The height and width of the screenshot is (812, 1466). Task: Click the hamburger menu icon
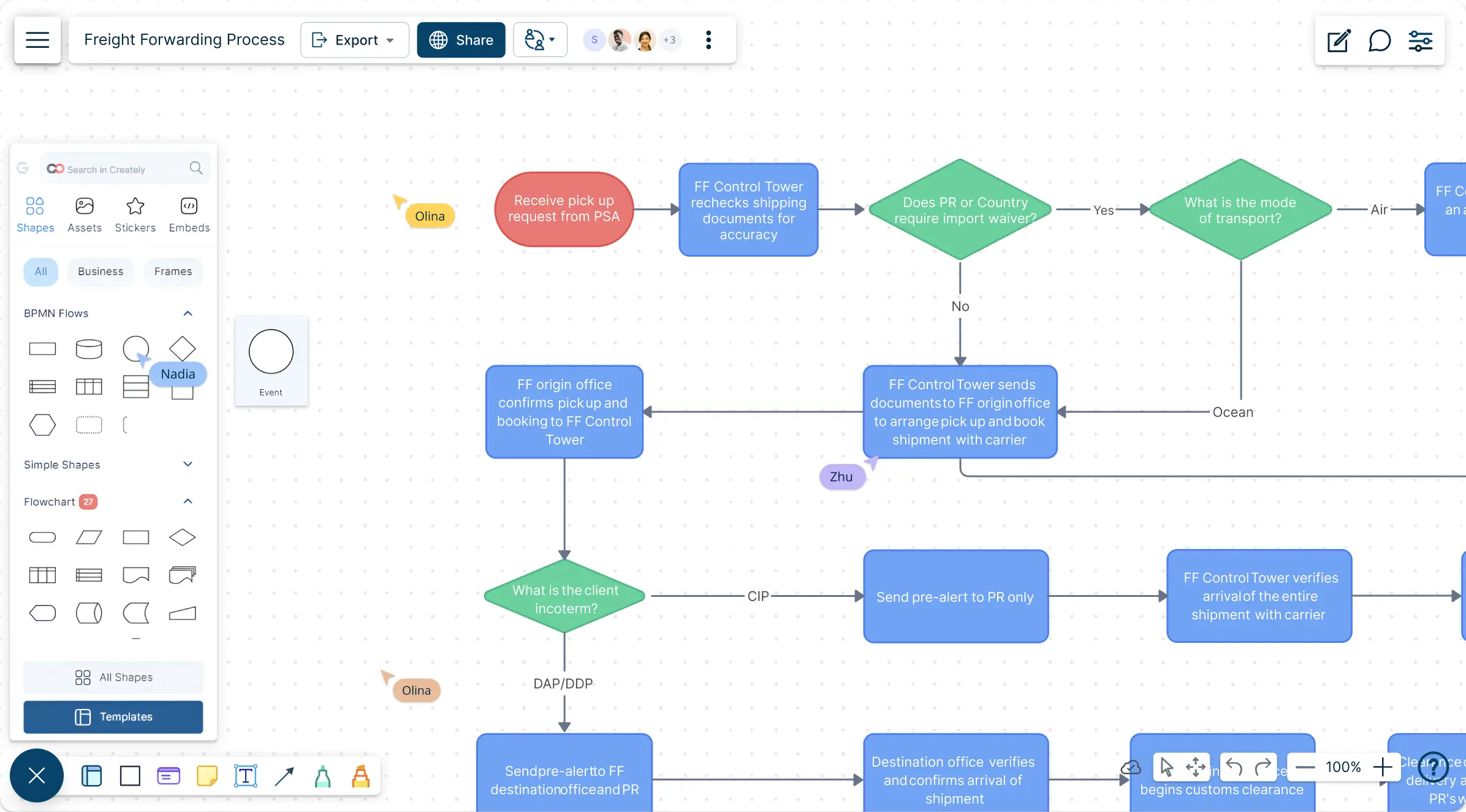point(37,40)
